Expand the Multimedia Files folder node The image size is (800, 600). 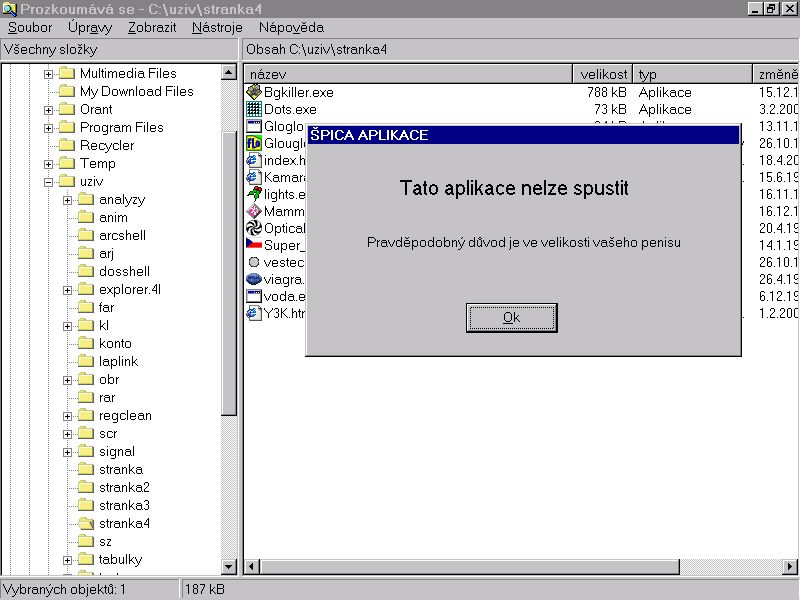[48, 73]
